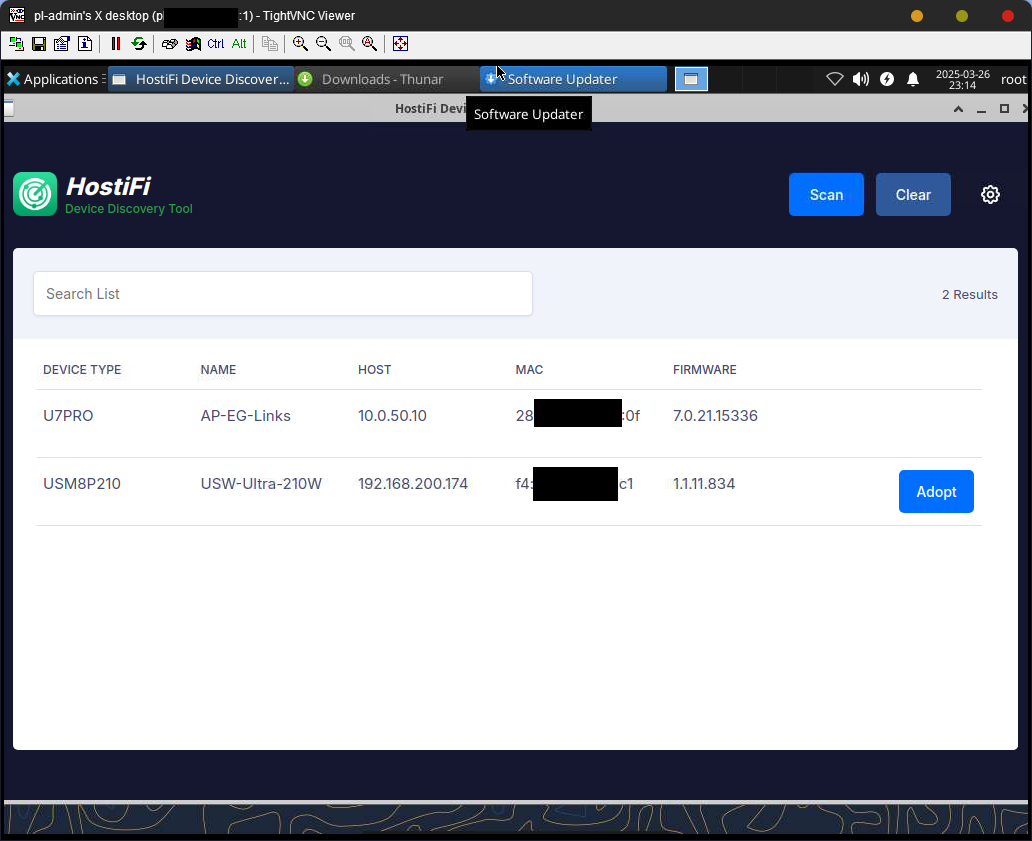Refresh the VNC screen
The width and height of the screenshot is (1032, 841).
click(x=138, y=44)
